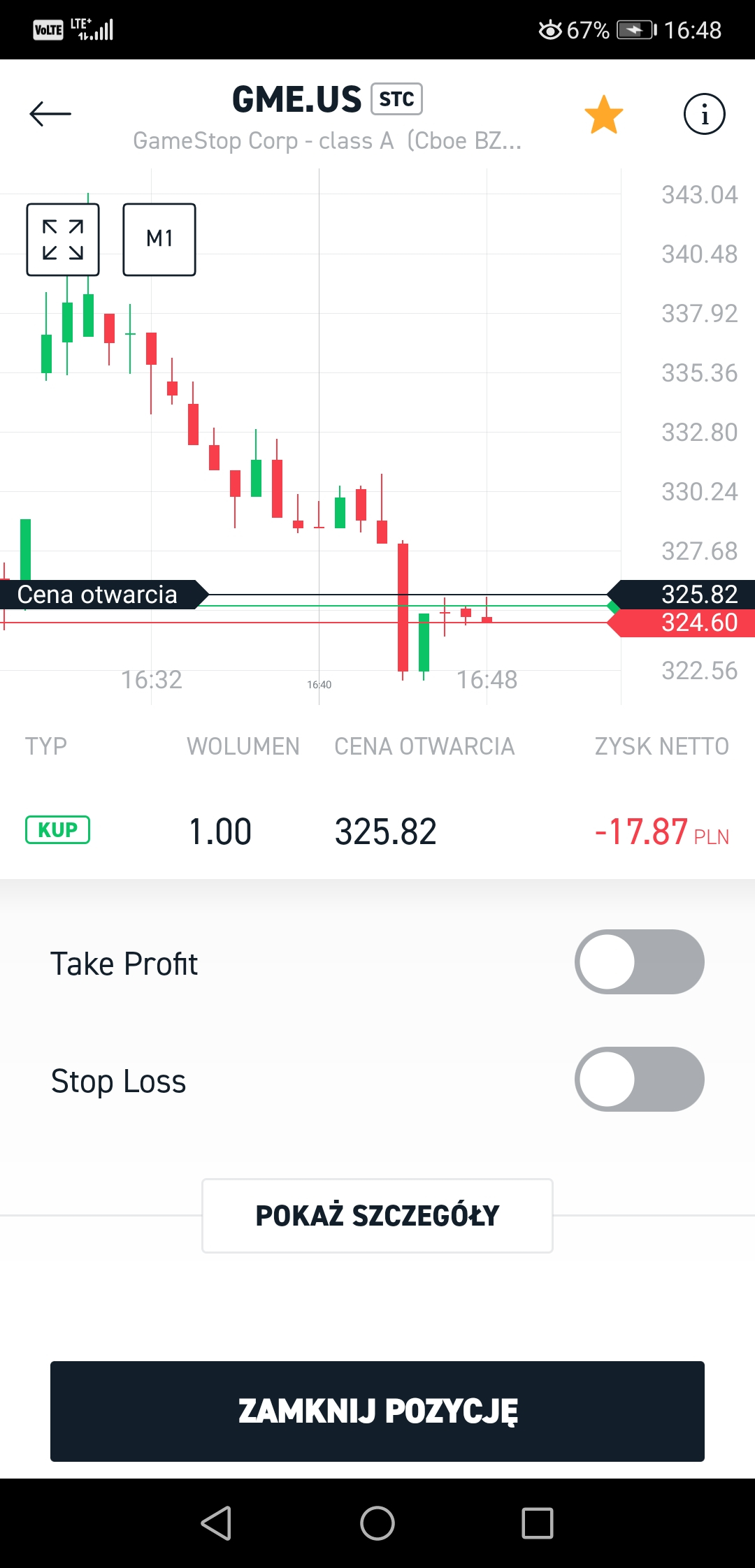Tap the Android back navigation button
This screenshot has width=755, height=1568.
[x=217, y=1523]
